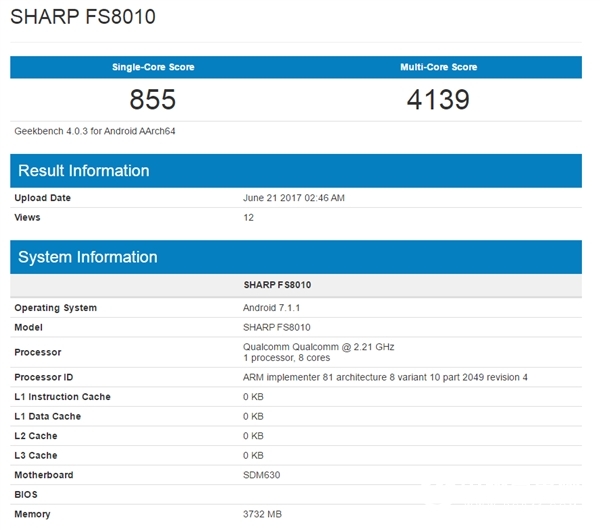This screenshot has width=600, height=530.
Task: Select the Upload Date label
Action: [x=43, y=198]
